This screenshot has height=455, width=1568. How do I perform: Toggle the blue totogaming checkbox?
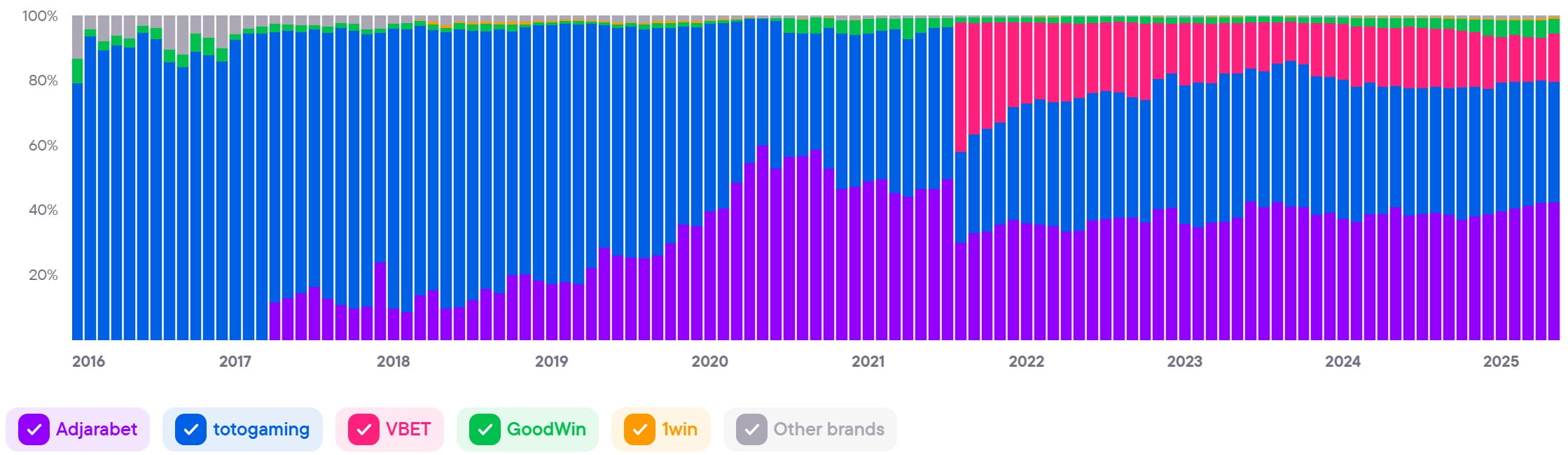190,429
